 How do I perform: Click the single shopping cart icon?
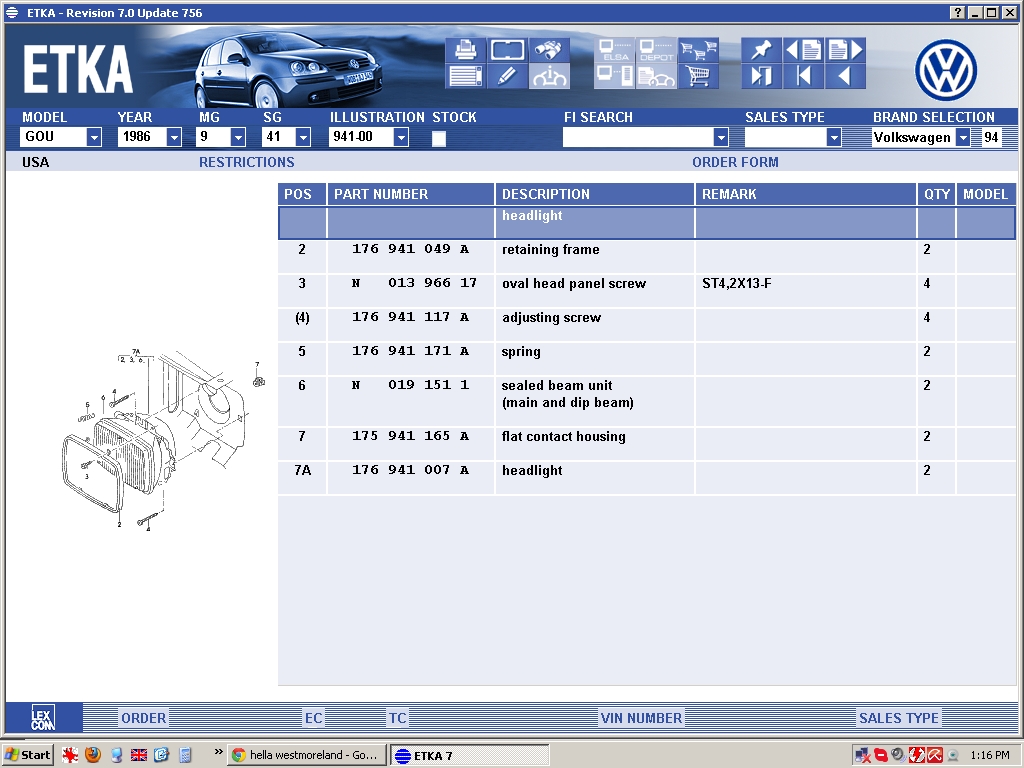click(698, 76)
